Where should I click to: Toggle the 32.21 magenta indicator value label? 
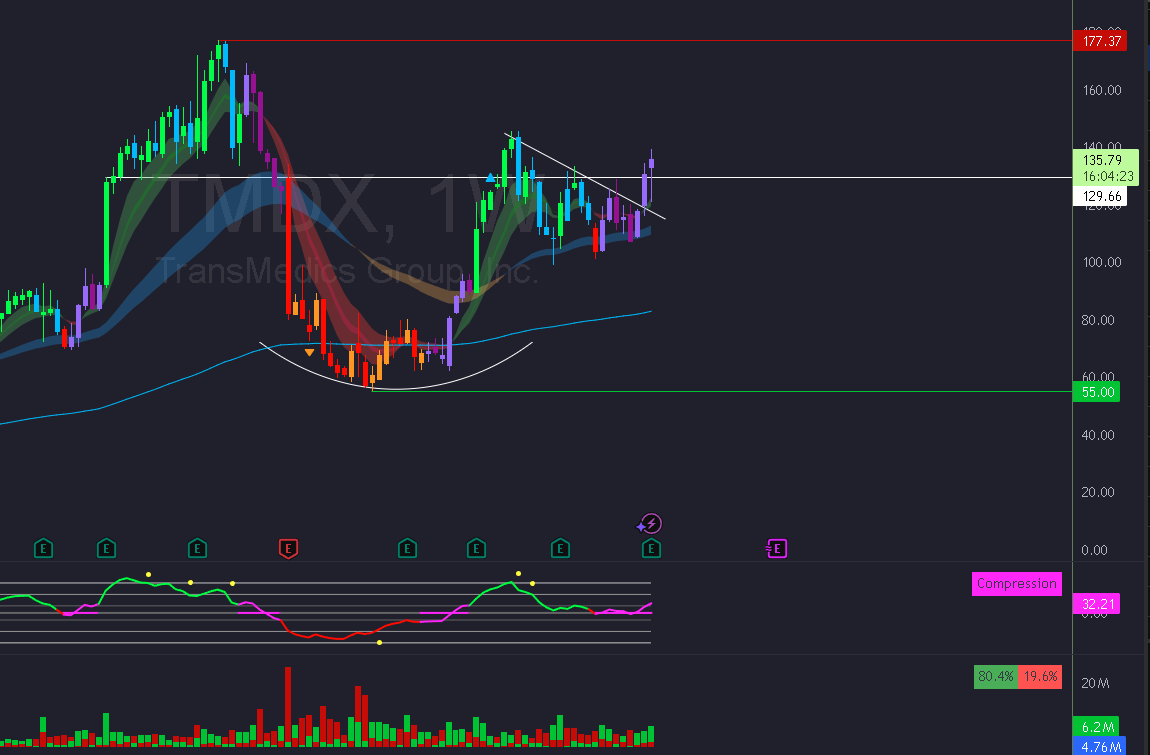click(1096, 604)
